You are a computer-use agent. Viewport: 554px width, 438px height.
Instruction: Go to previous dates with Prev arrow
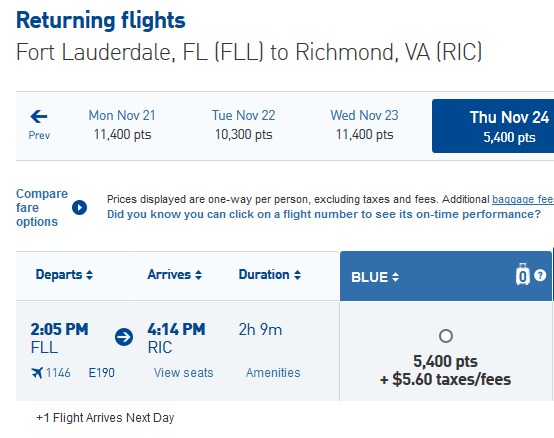[39, 125]
